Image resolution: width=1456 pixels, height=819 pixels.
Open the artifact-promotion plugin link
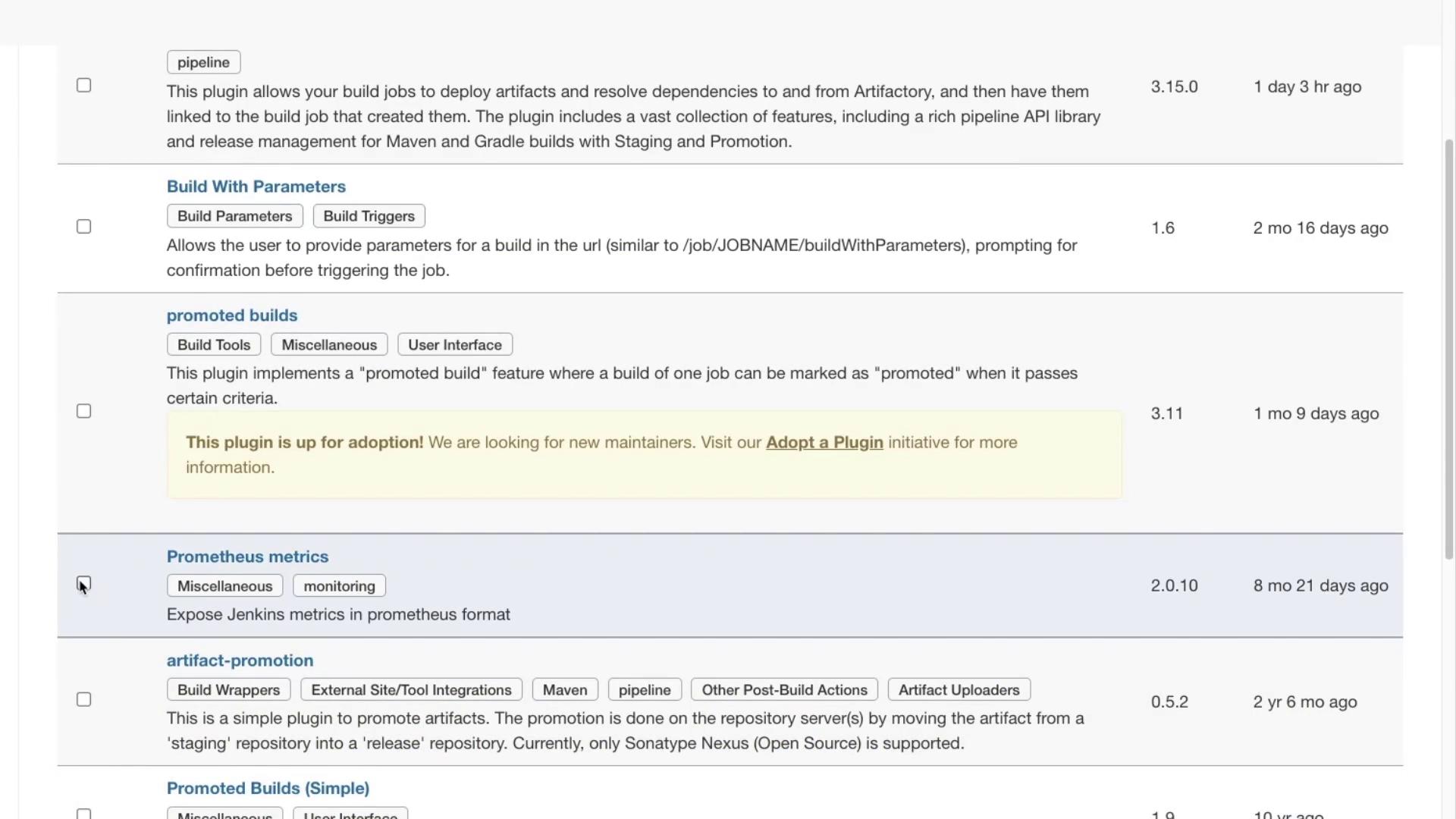tap(240, 661)
